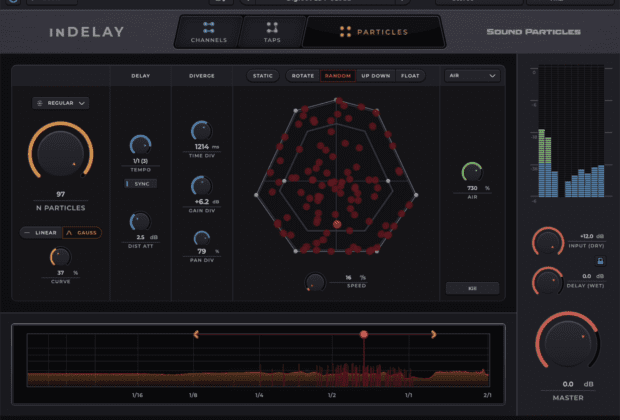Open the Air effect dropdown

[472, 76]
